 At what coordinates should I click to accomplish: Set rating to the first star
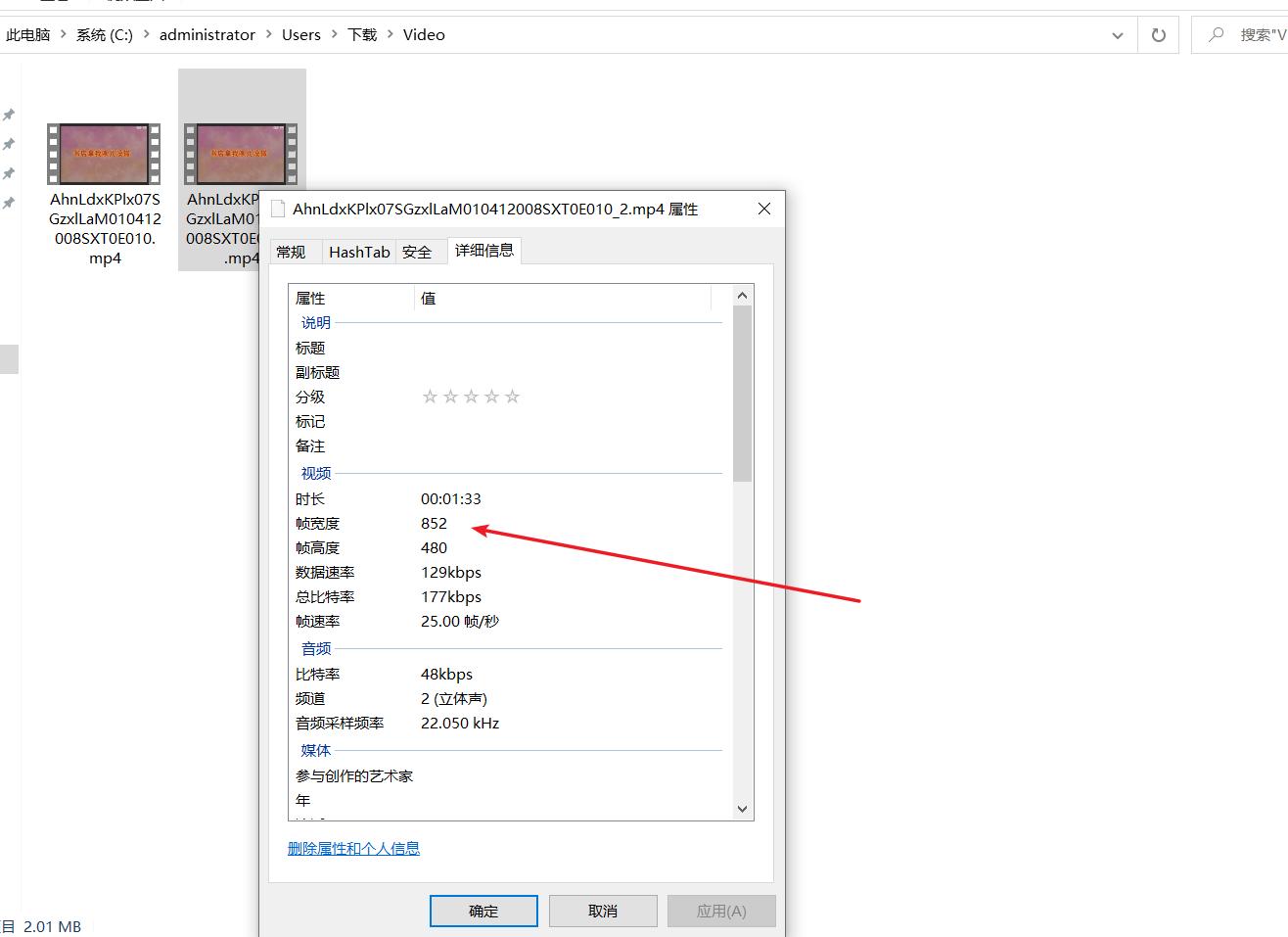[x=430, y=397]
